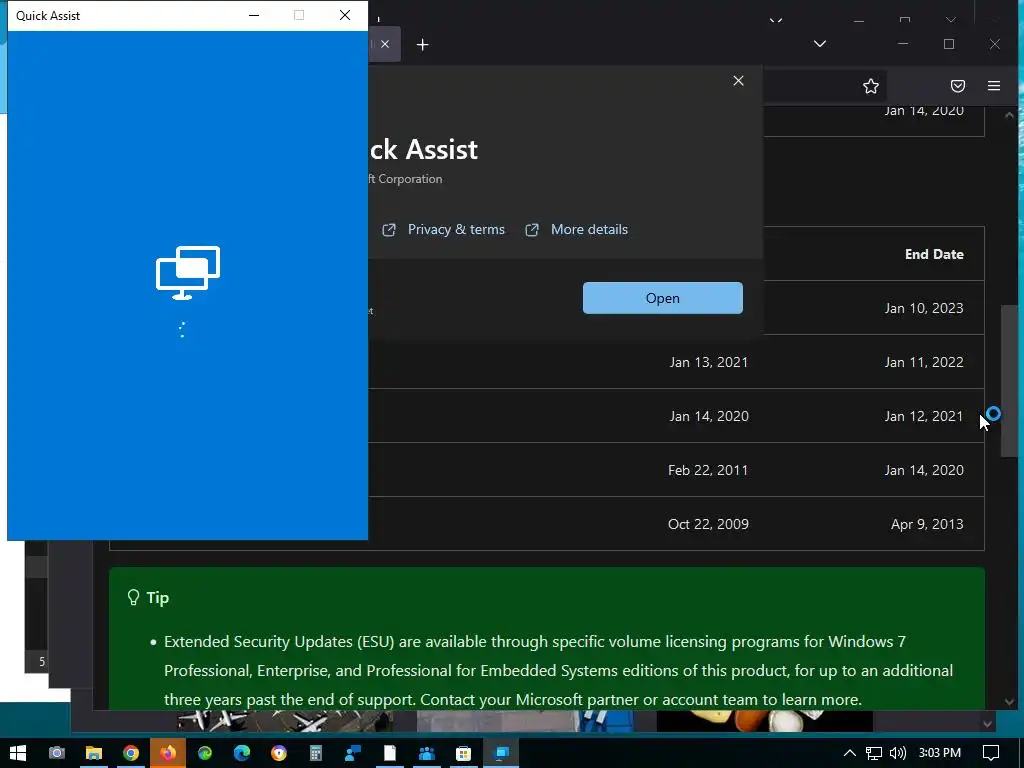Screen dimensions: 1024x768
Task: Click the End Date column header
Action: coord(934,254)
